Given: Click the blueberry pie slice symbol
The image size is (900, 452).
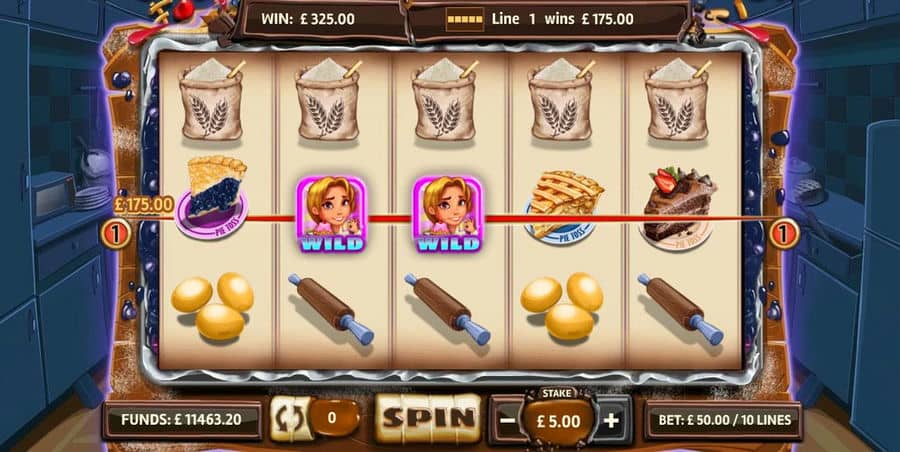Looking at the screenshot, I should [x=213, y=197].
